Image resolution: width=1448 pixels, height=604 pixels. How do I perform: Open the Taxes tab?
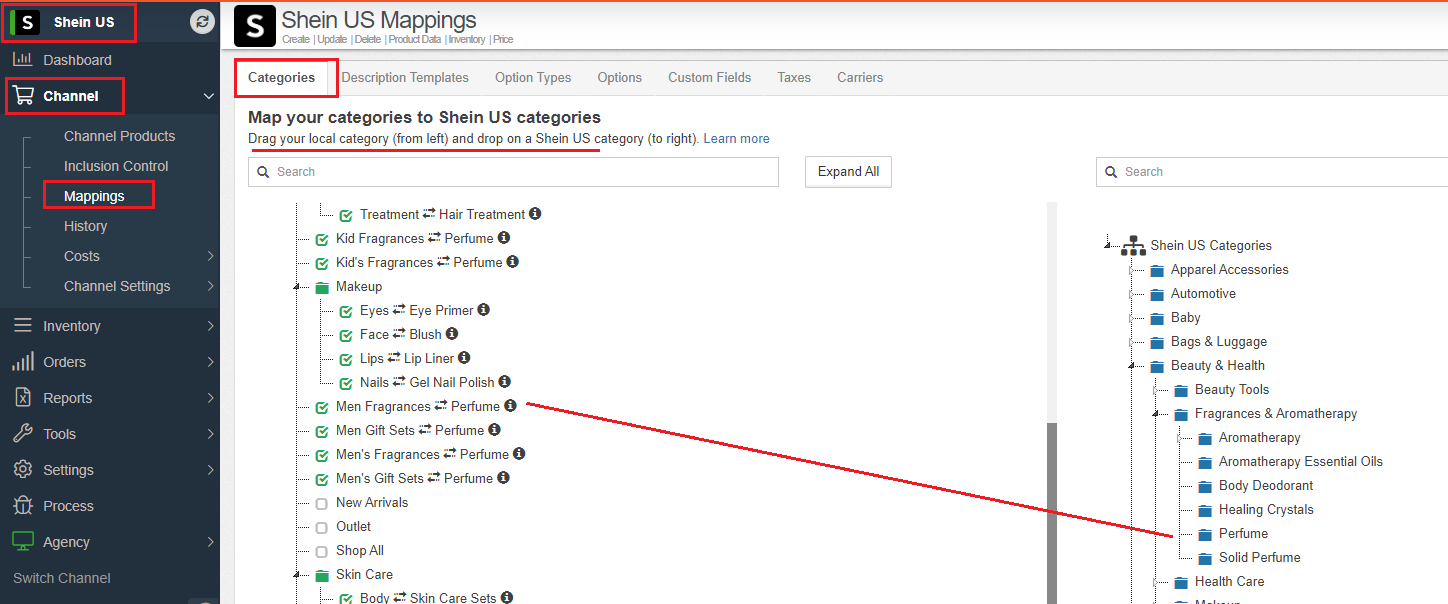point(794,77)
